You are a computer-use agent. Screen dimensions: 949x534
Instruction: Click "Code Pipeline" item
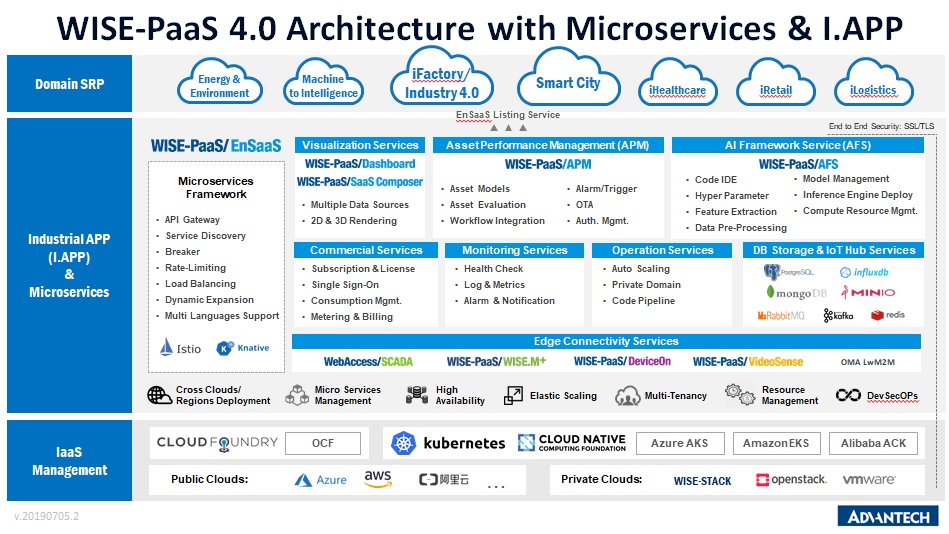[x=643, y=300]
